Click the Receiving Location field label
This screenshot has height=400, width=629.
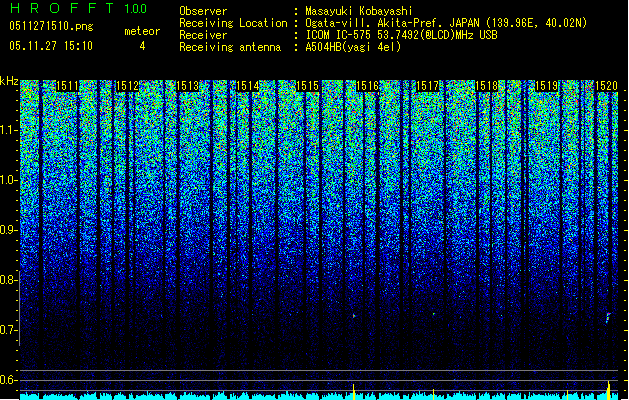pos(233,23)
